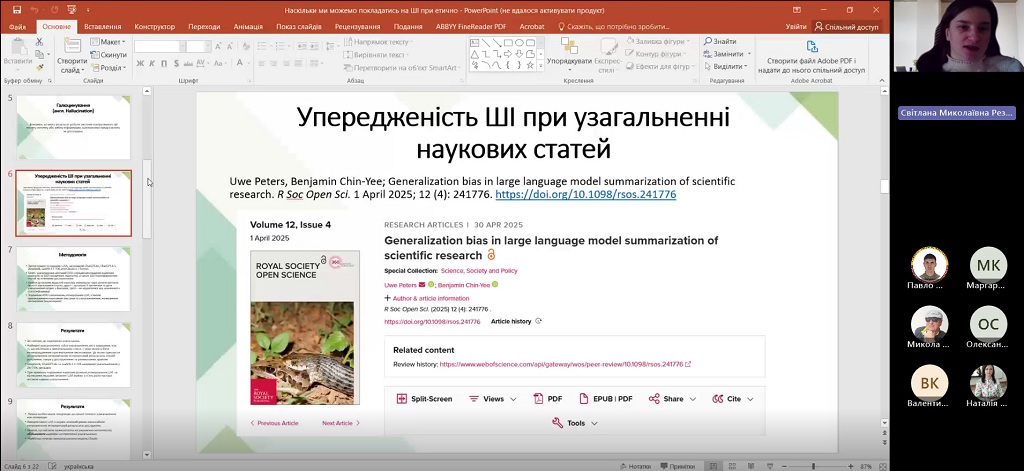
Task: Click Create Adobe PDF and share icon
Action: (811, 47)
